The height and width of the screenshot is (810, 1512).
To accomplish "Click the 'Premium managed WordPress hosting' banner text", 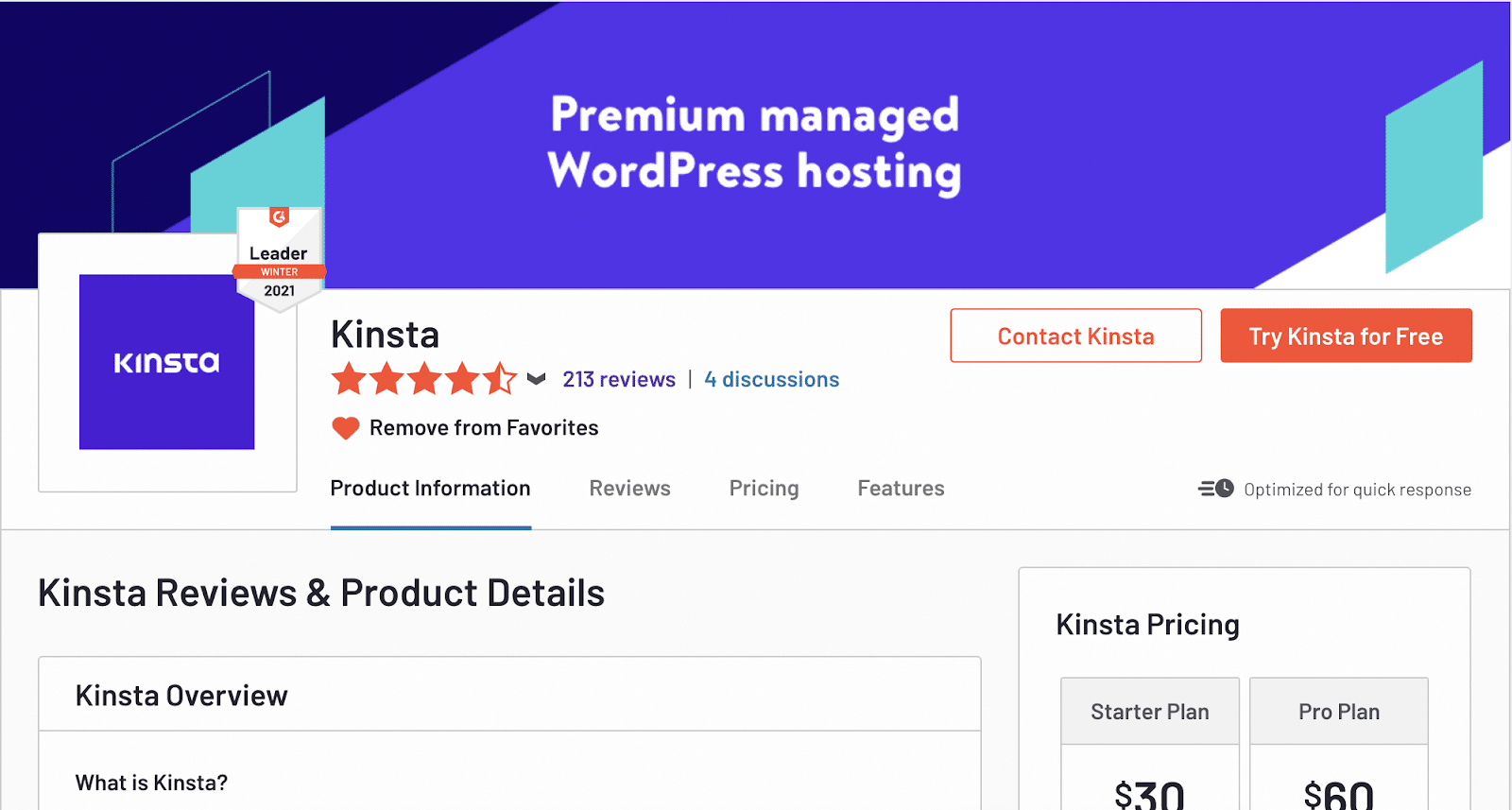I will [755, 144].
